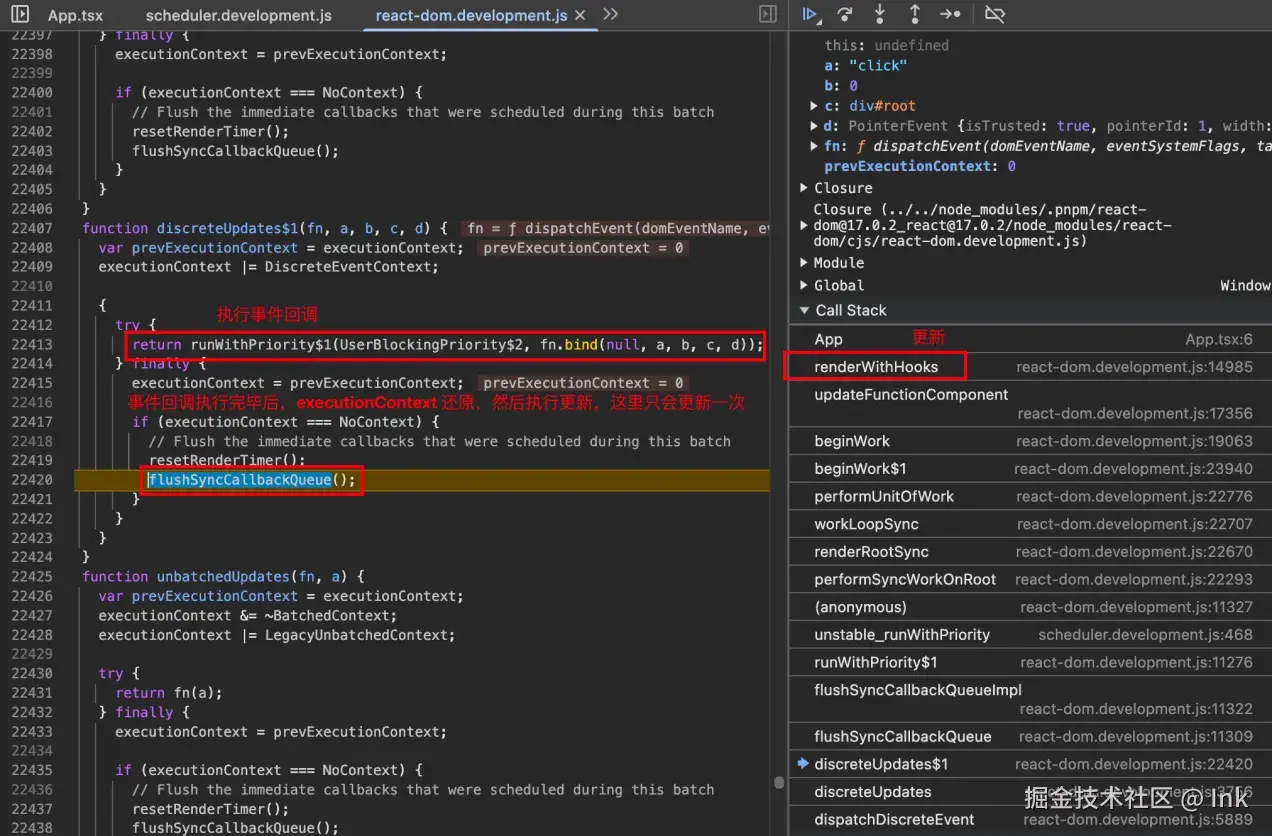
Task: Select the workLoopSync stack frame
Action: [1030, 524]
